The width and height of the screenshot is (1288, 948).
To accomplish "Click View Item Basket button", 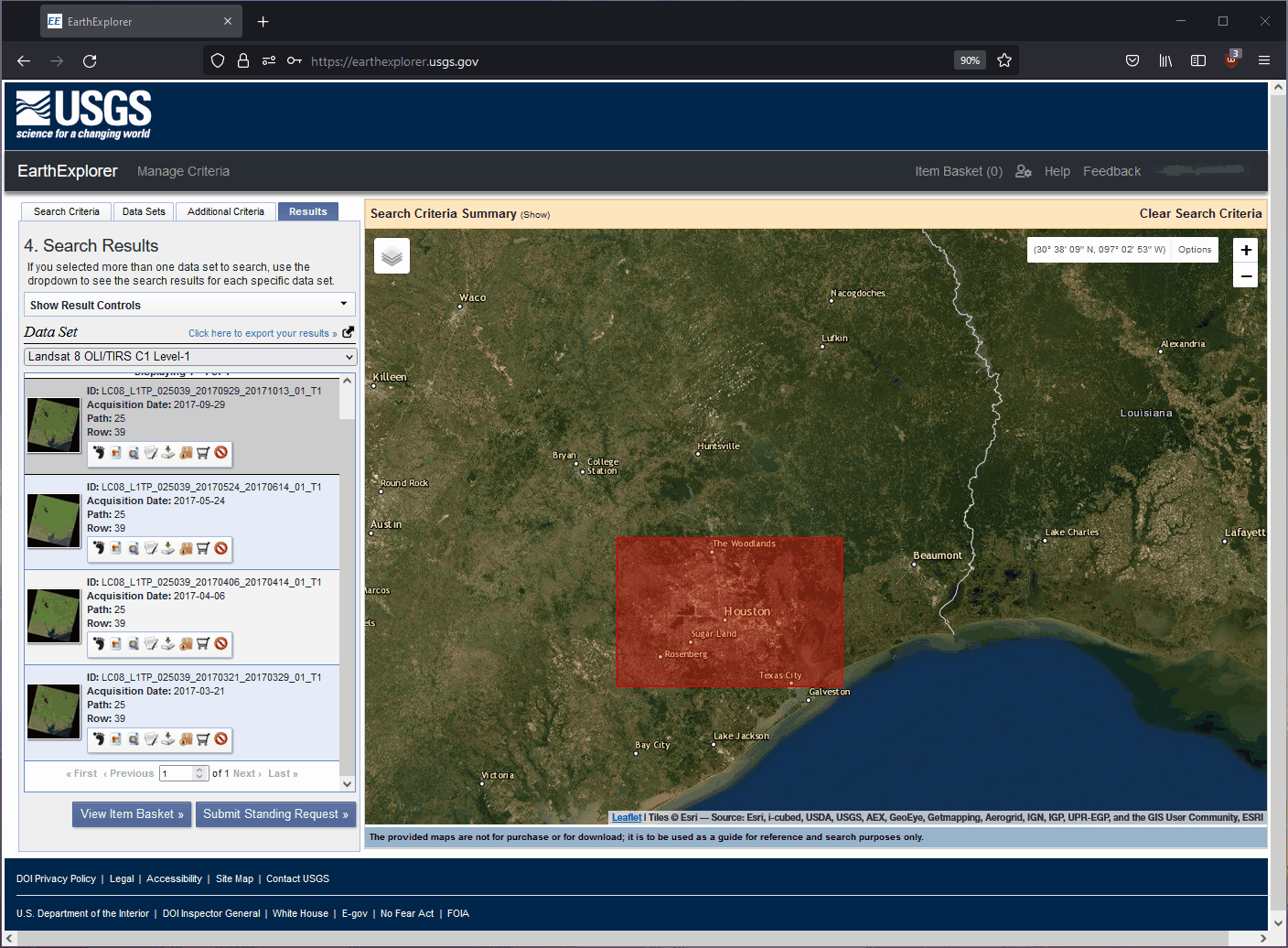I will pos(132,813).
